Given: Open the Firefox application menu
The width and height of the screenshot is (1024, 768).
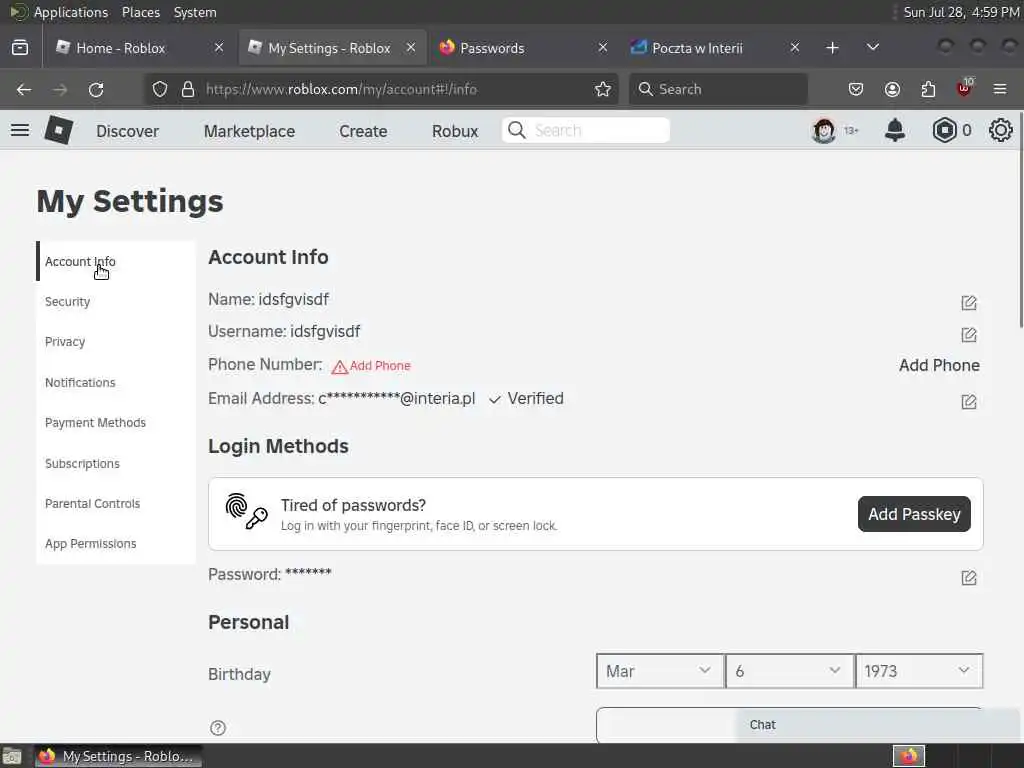Looking at the screenshot, I should [x=1000, y=89].
